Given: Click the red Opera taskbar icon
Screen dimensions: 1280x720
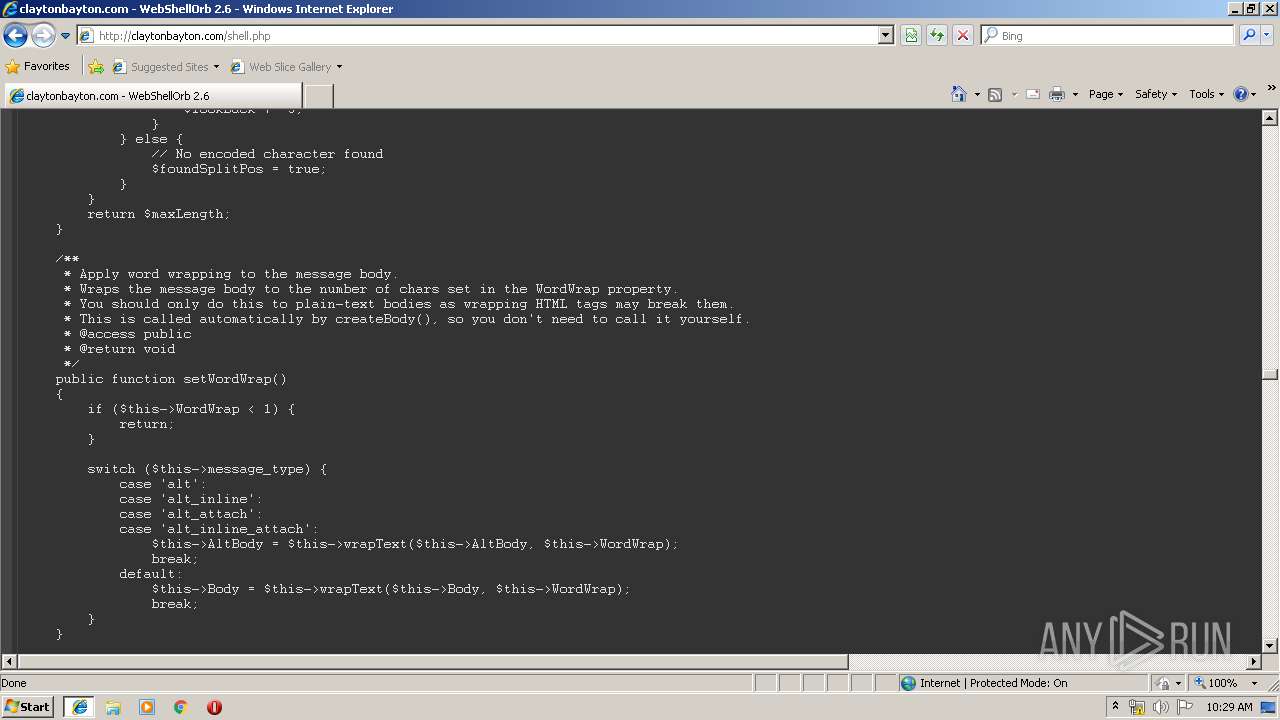Looking at the screenshot, I should 214,707.
